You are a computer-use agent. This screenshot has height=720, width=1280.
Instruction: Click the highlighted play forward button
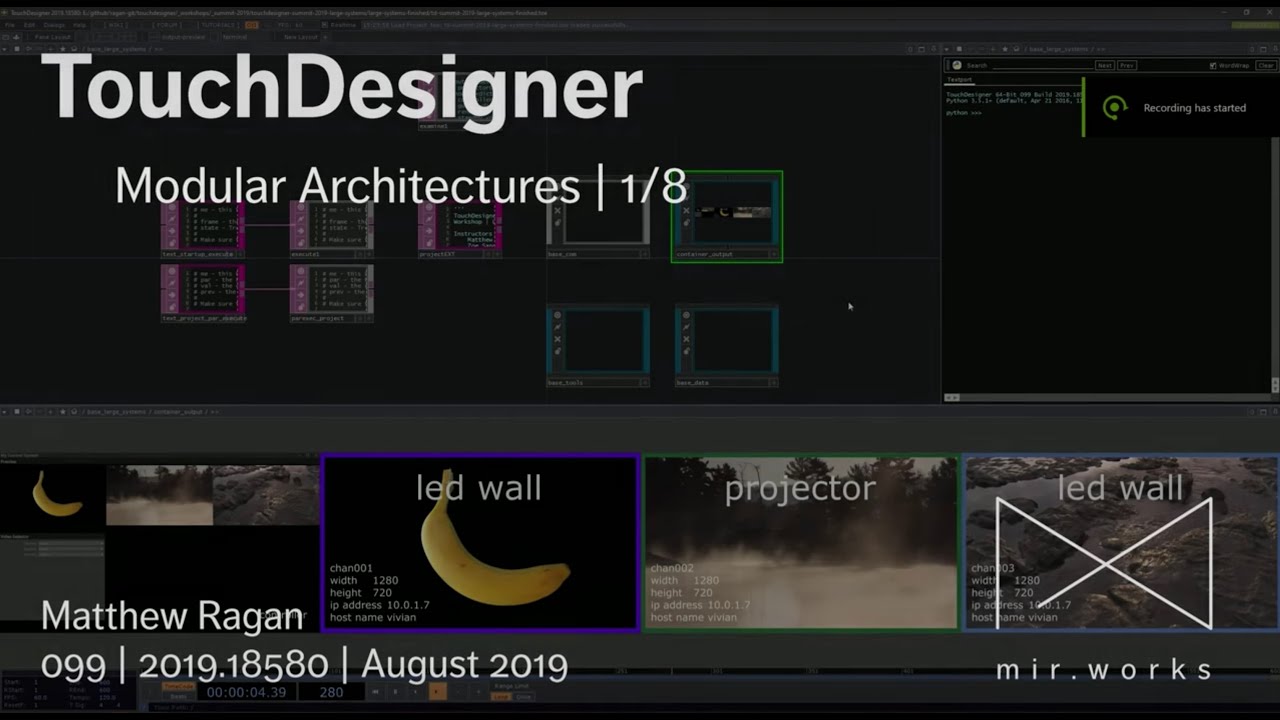[x=437, y=692]
